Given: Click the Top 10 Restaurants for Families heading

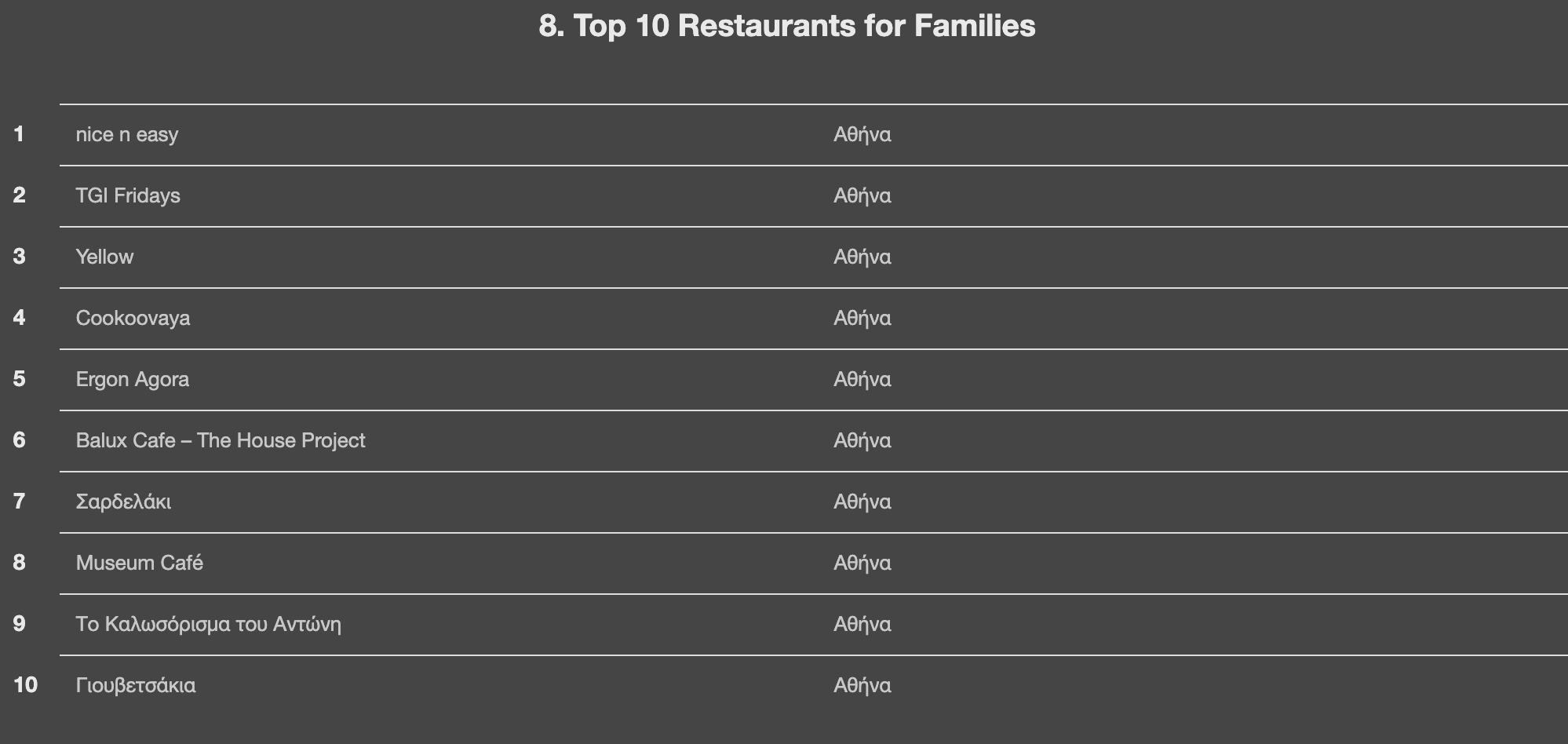Looking at the screenshot, I should (786, 26).
